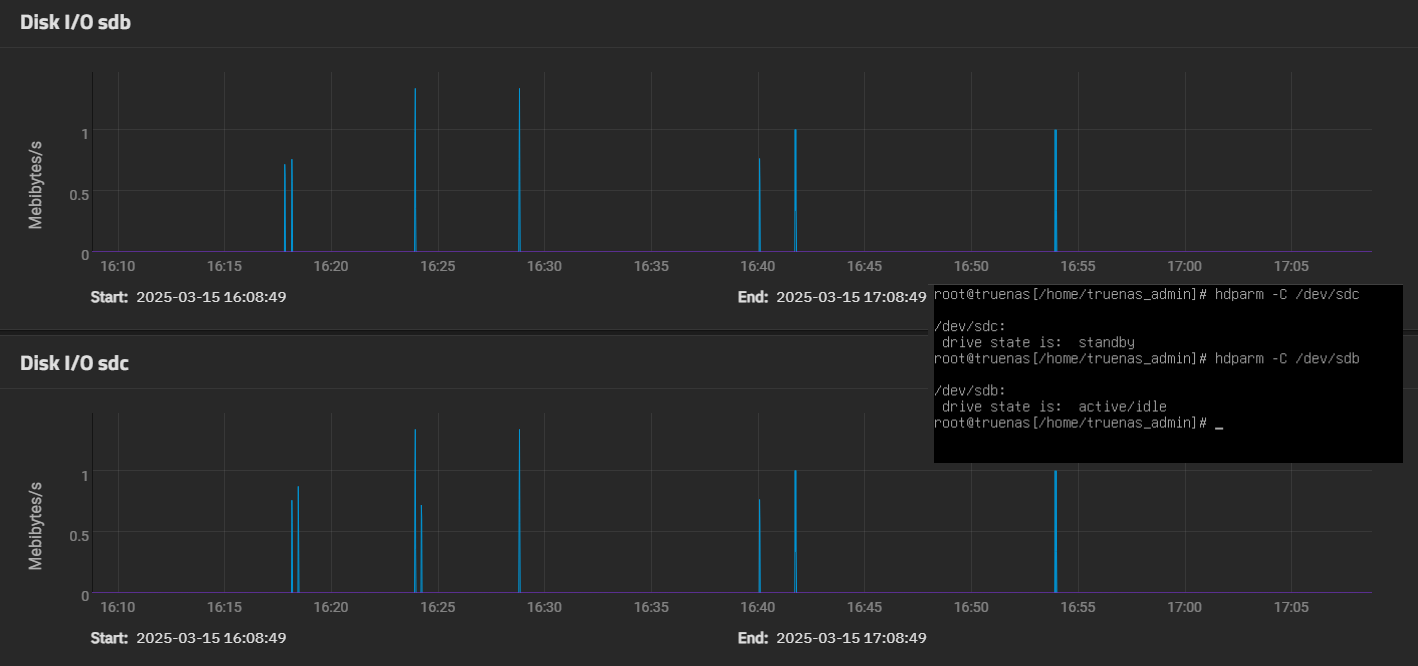Select the sdc chart's End timestamp 2025-03-15 17:08:49
The width and height of the screenshot is (1418, 666).
[x=851, y=638]
